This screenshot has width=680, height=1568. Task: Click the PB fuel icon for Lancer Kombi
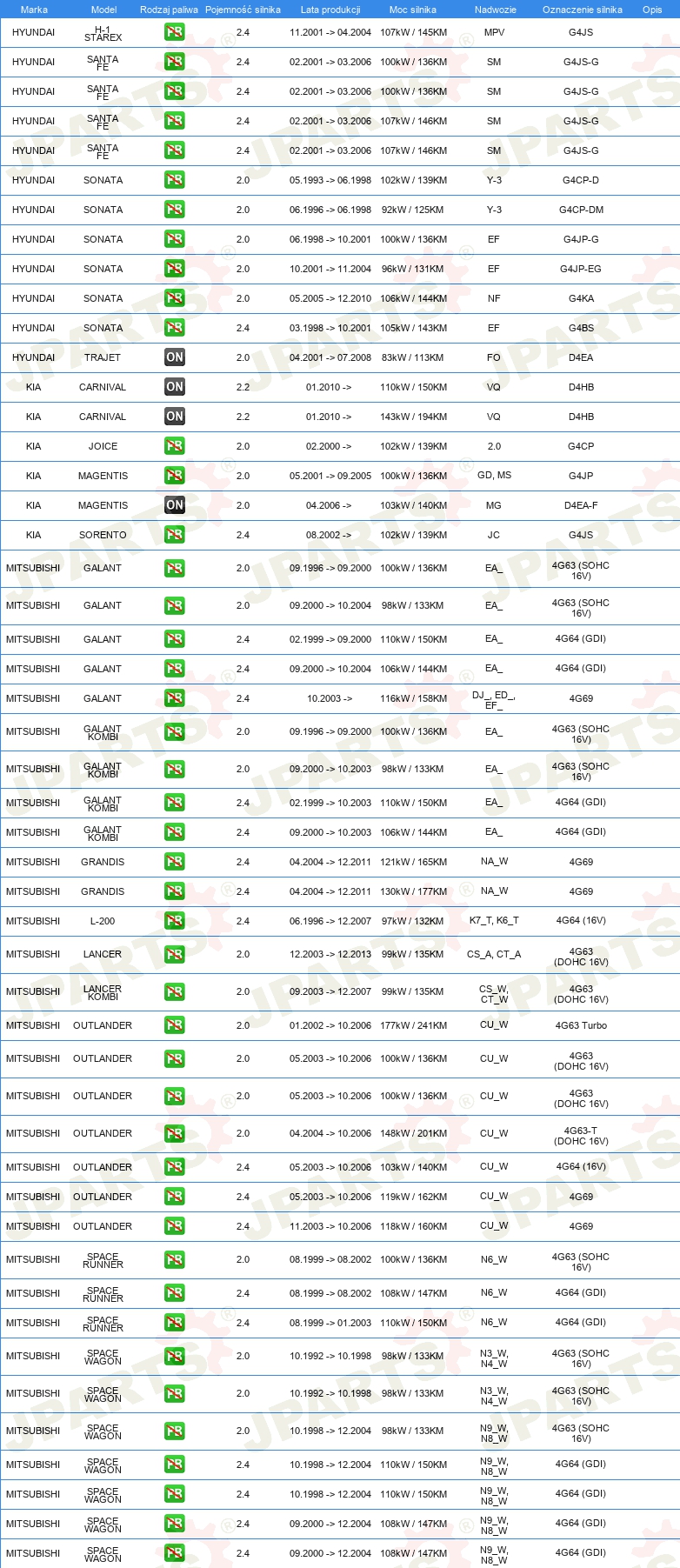click(174, 991)
